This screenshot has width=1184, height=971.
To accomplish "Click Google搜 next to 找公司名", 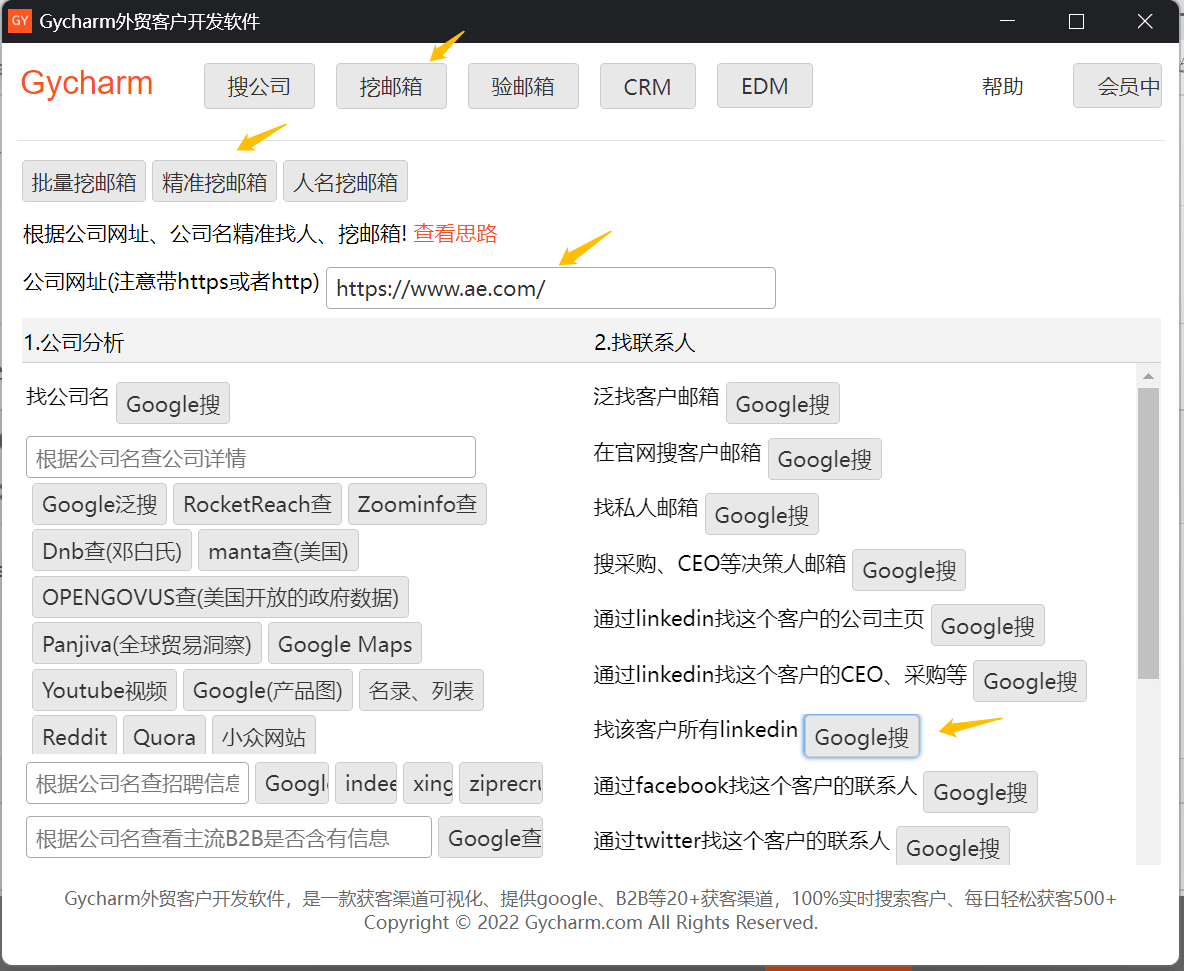I will click(173, 403).
